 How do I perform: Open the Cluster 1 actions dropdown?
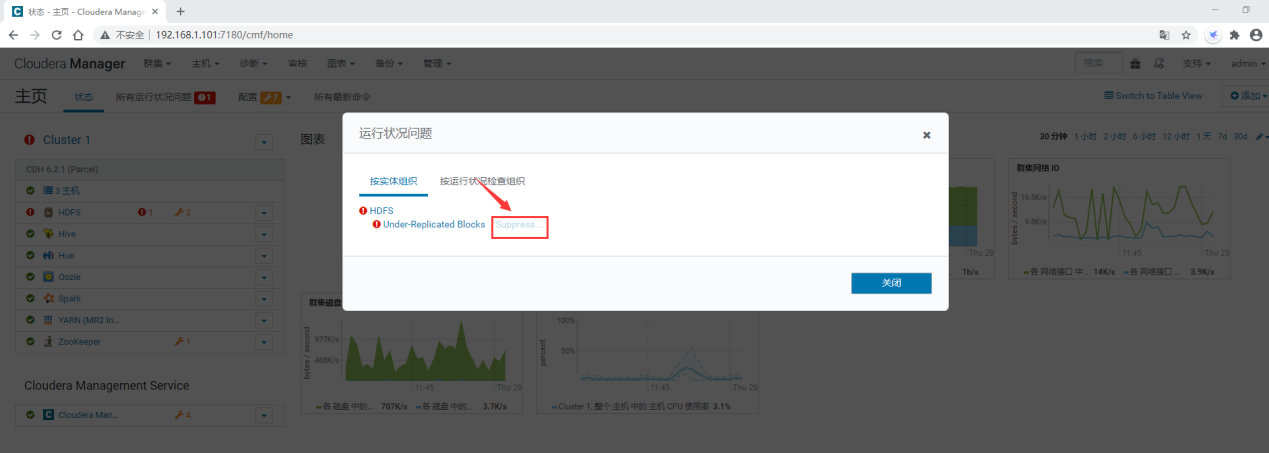click(x=264, y=142)
